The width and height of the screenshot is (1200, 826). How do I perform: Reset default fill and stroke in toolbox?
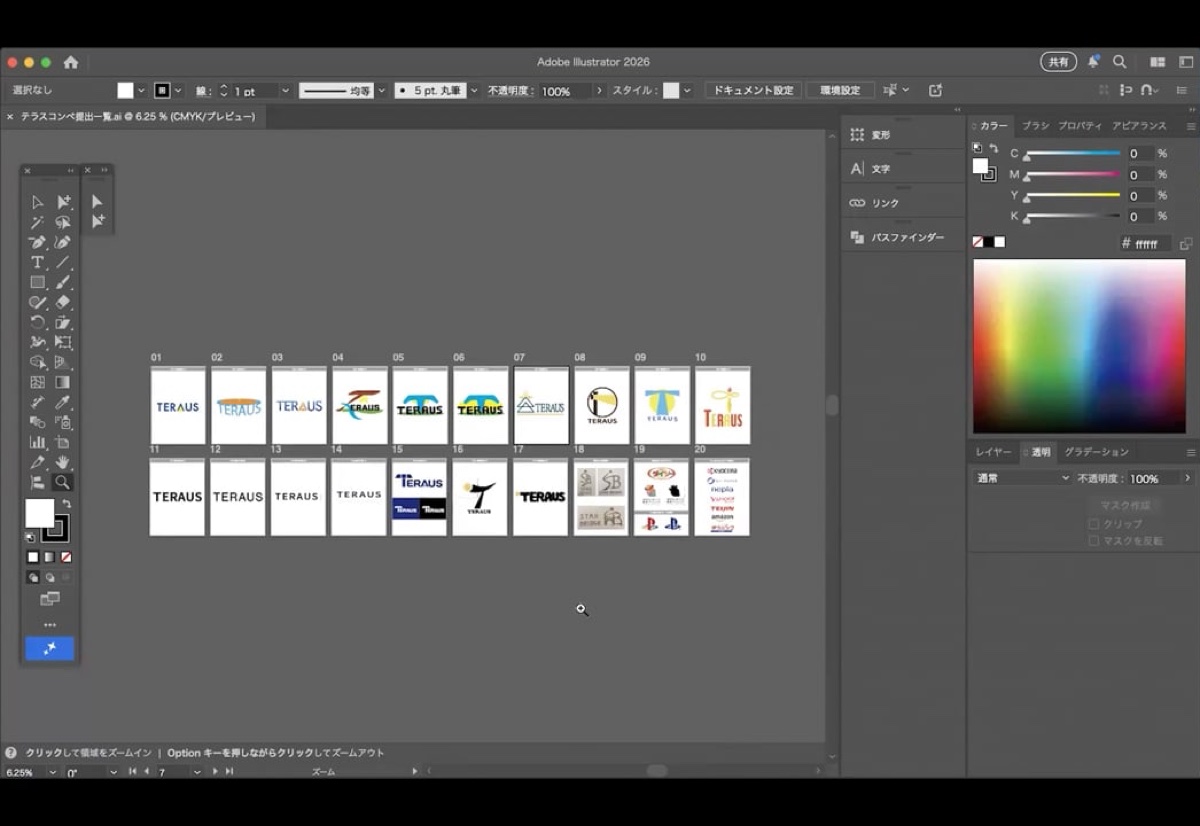click(30, 537)
